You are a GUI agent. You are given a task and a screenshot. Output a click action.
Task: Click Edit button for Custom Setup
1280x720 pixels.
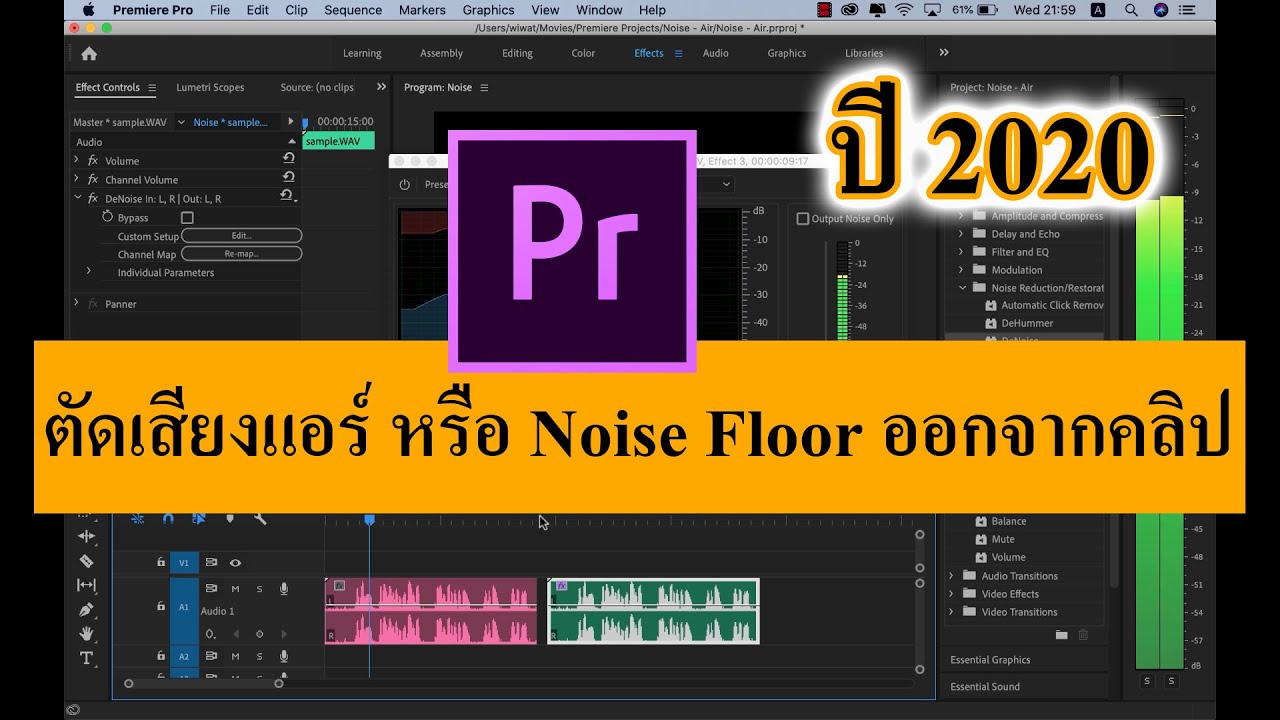(x=241, y=236)
